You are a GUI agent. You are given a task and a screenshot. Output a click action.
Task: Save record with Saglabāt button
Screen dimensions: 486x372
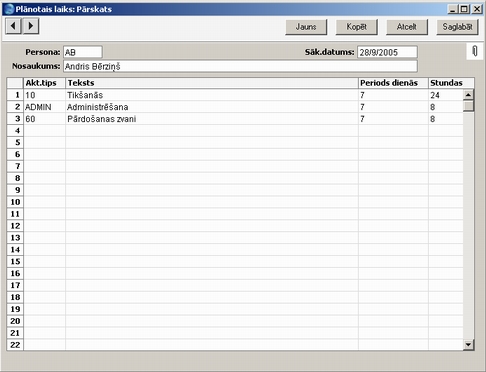click(457, 27)
